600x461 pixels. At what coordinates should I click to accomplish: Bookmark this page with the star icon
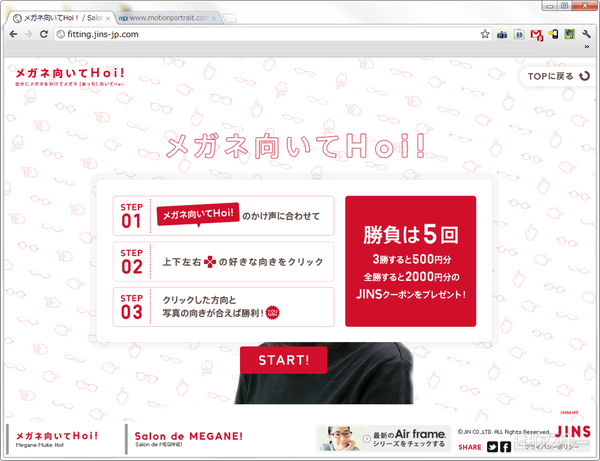(x=485, y=34)
